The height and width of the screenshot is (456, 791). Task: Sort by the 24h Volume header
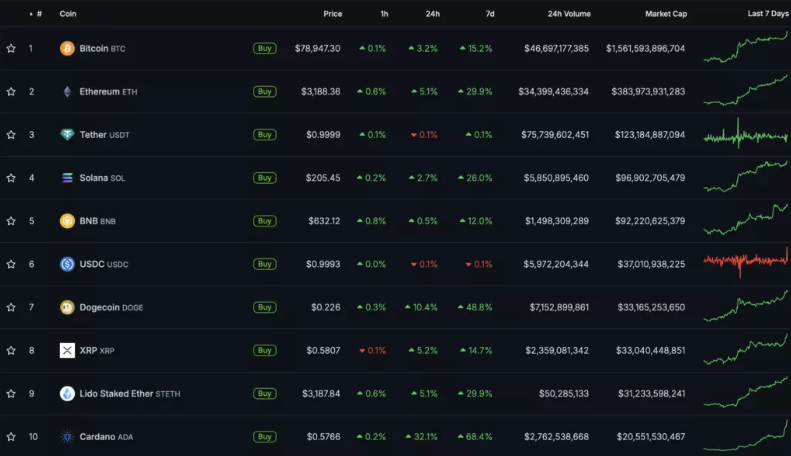click(569, 14)
